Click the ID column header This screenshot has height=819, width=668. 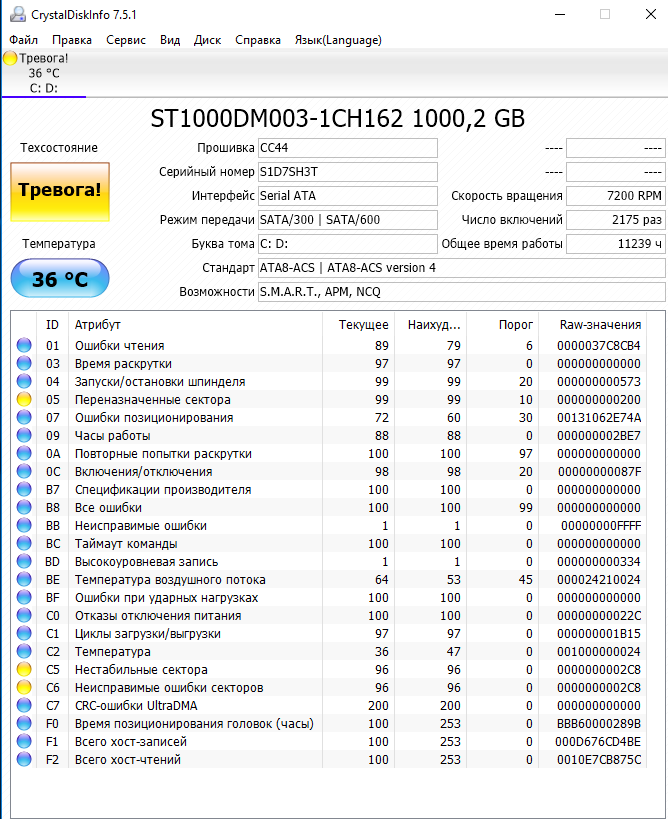52,325
